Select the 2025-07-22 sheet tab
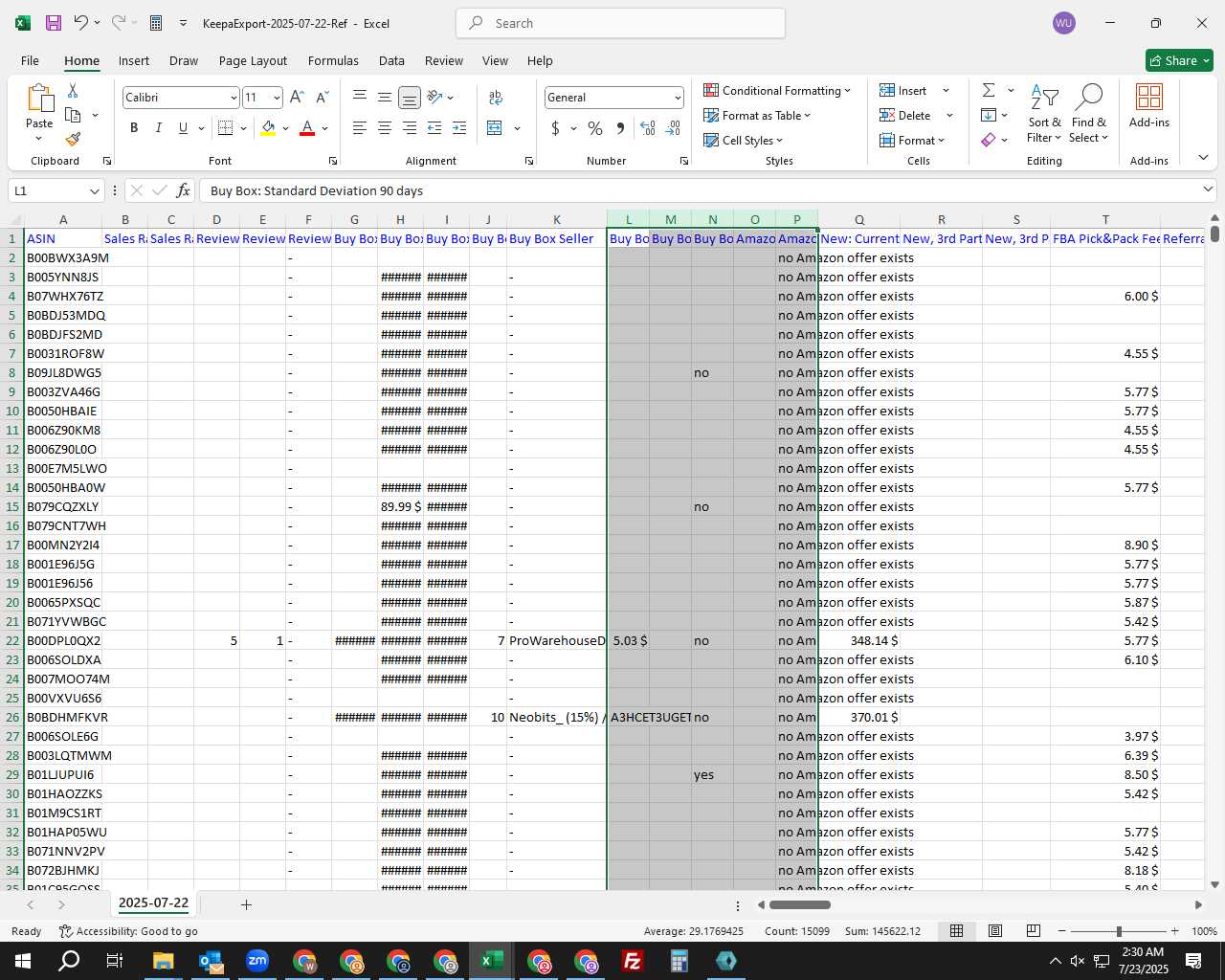Image resolution: width=1225 pixels, height=980 pixels. [x=153, y=902]
